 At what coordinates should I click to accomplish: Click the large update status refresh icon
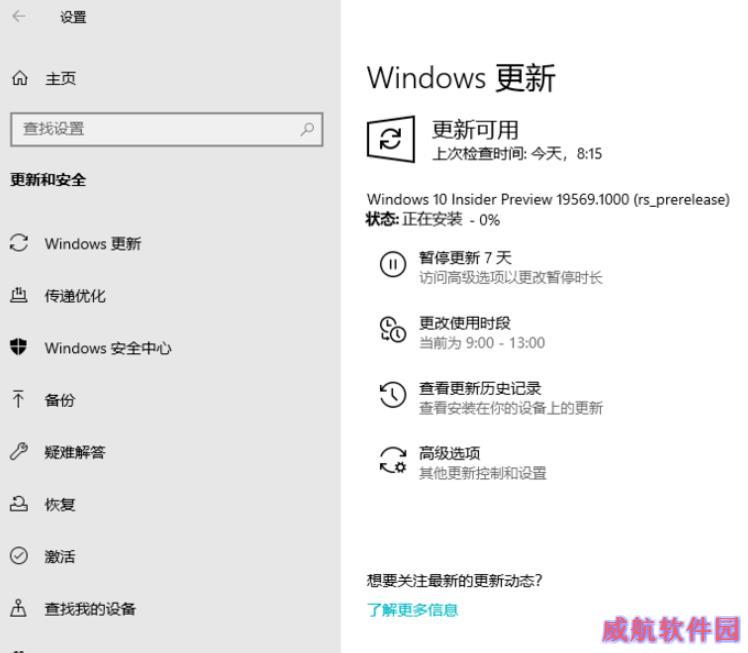click(391, 139)
